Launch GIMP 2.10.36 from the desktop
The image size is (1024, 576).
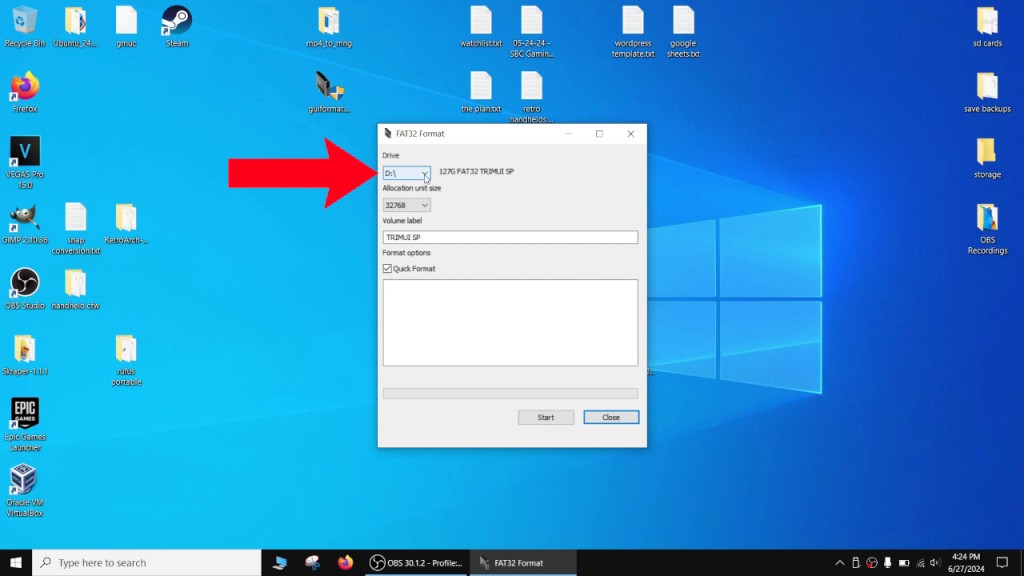23,218
